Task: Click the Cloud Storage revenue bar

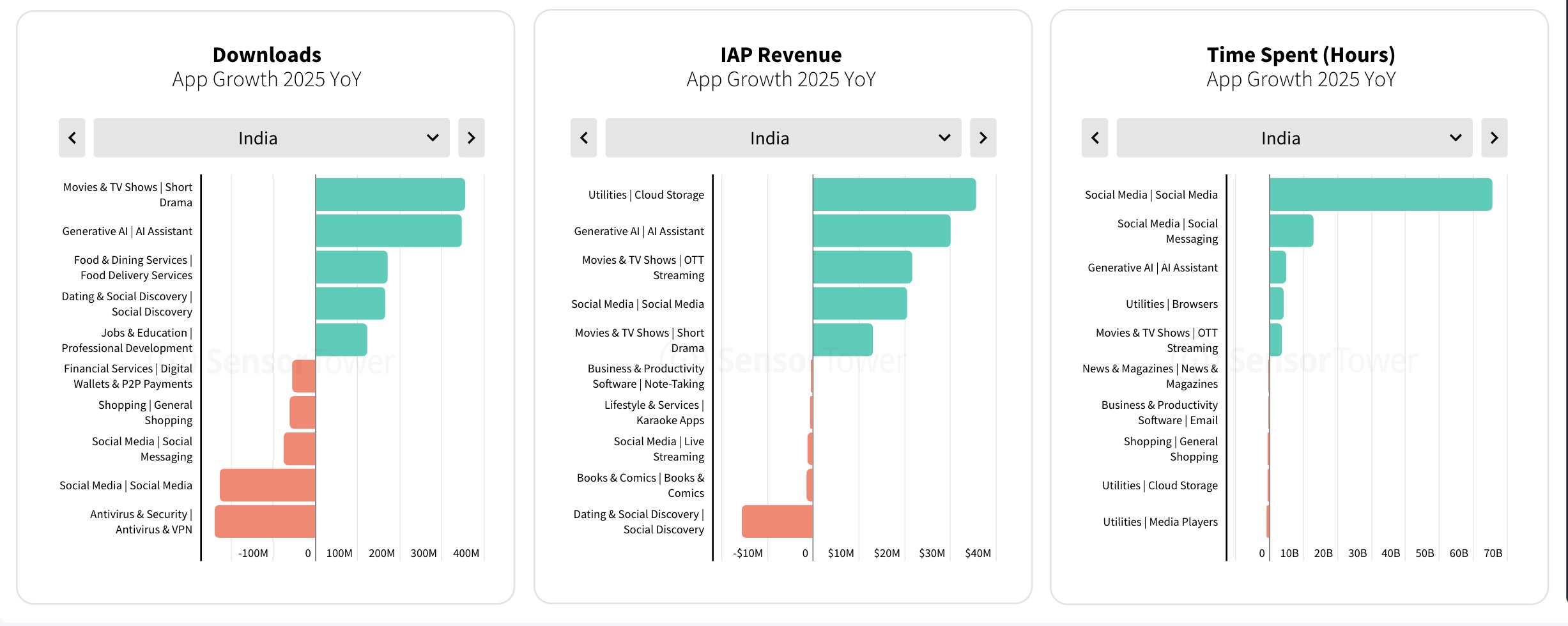Action: (894, 194)
